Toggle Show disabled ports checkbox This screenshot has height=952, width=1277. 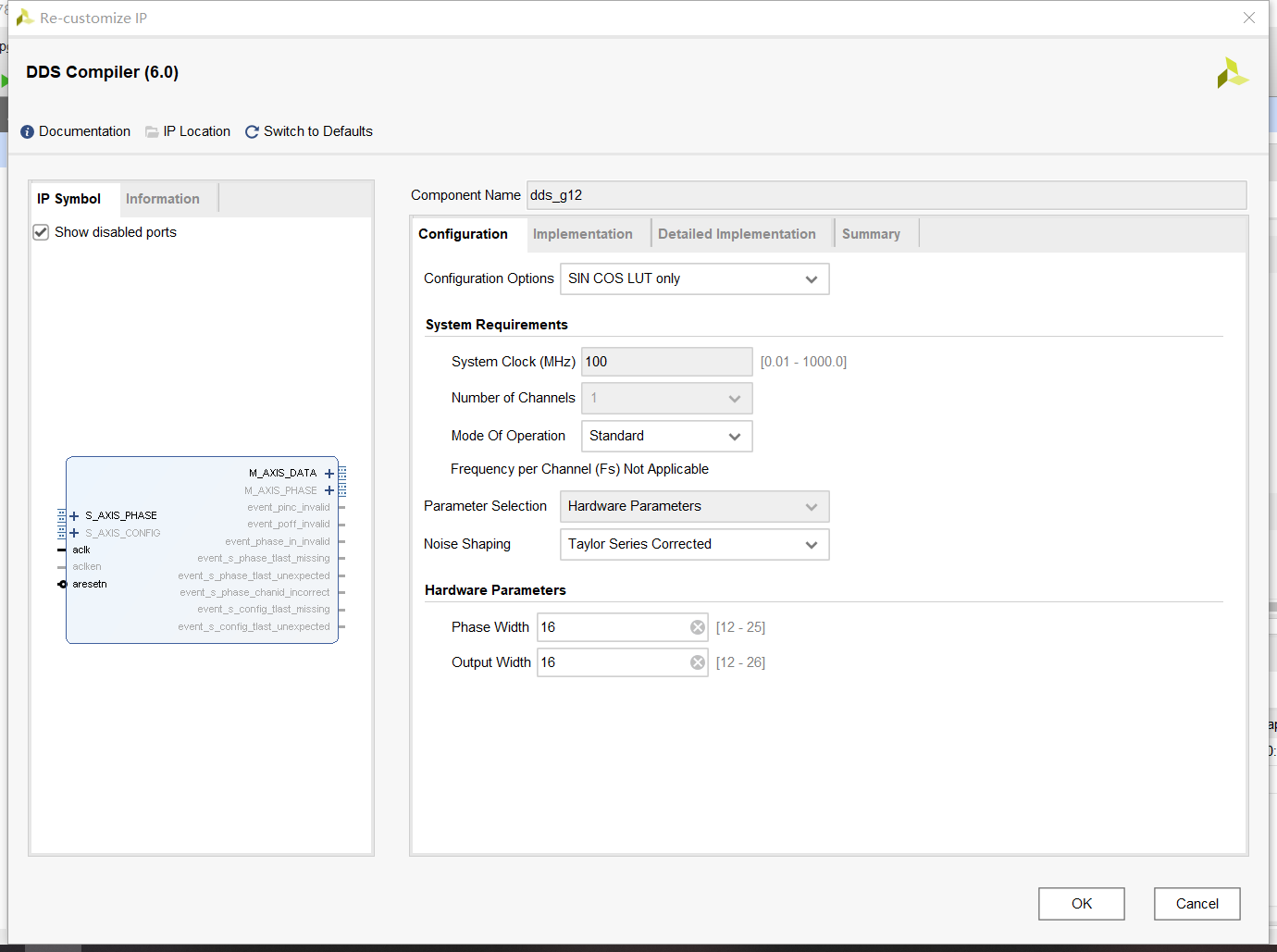(41, 232)
